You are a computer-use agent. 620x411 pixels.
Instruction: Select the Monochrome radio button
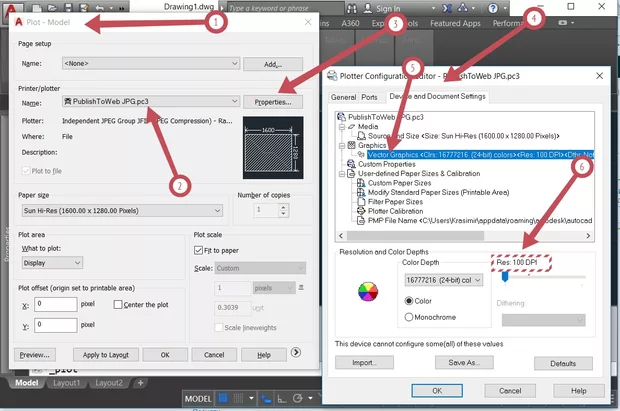[409, 317]
